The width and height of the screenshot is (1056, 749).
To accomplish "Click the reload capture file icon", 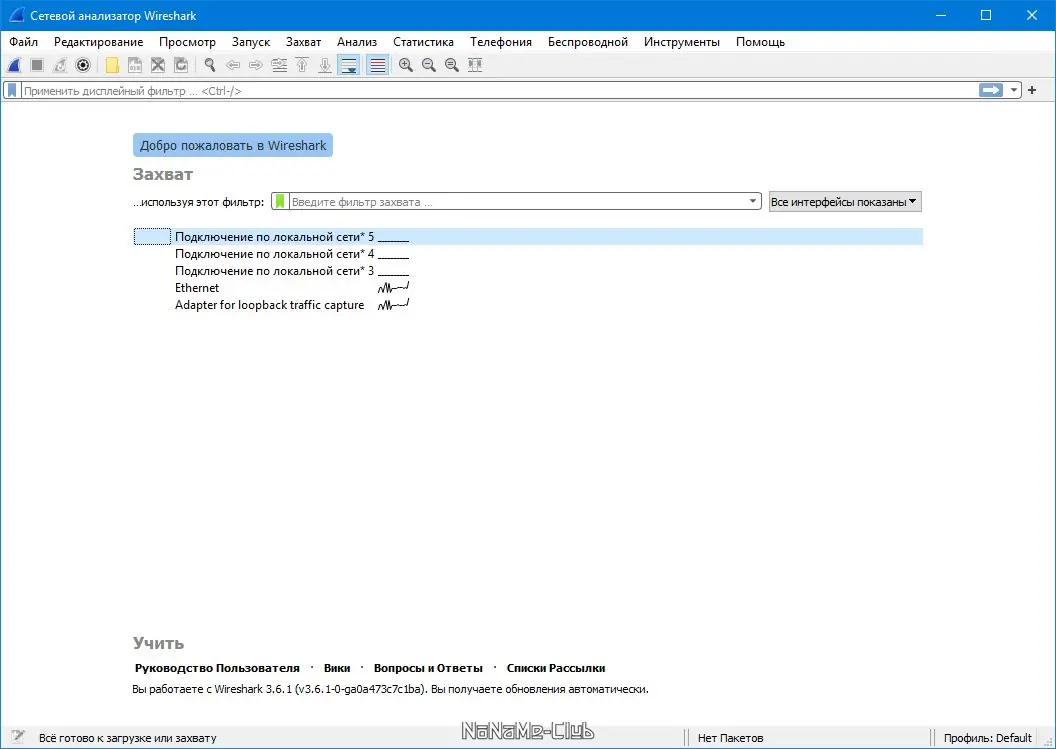I will pyautogui.click(x=180, y=65).
